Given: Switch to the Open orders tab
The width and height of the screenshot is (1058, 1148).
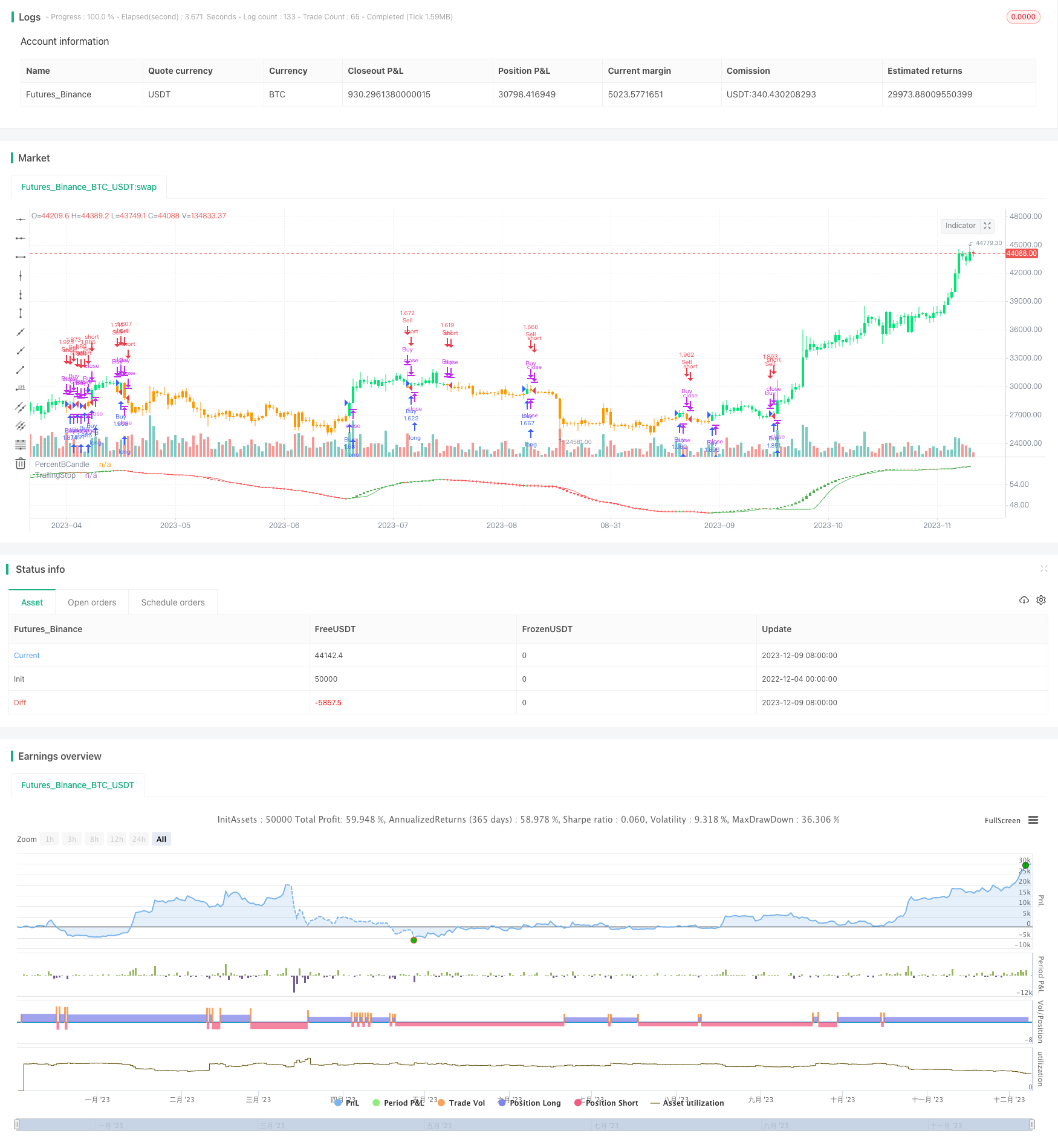Looking at the screenshot, I should [x=92, y=602].
